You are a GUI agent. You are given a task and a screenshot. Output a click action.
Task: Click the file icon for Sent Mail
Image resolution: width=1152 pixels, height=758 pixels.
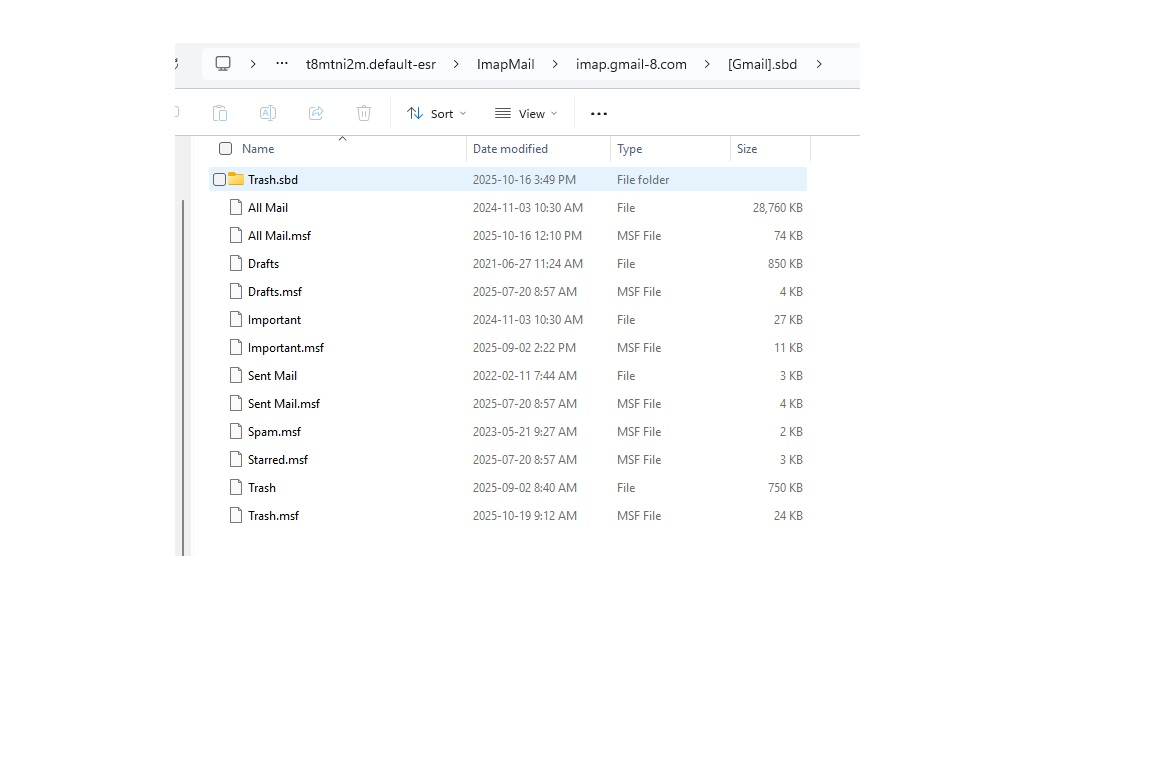[236, 375]
